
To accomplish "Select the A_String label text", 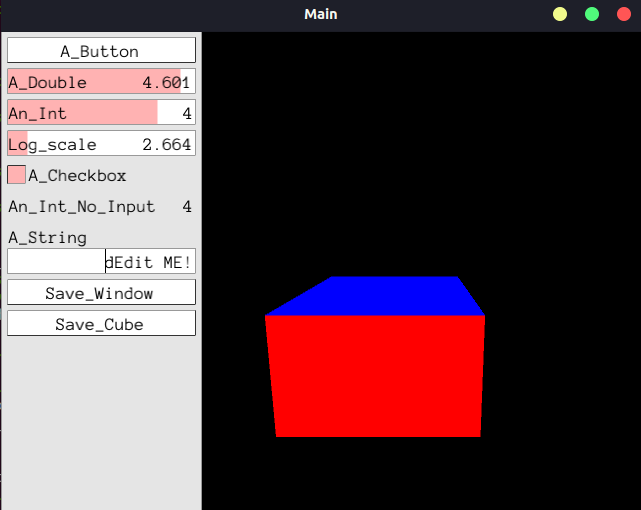I will coord(48,238).
